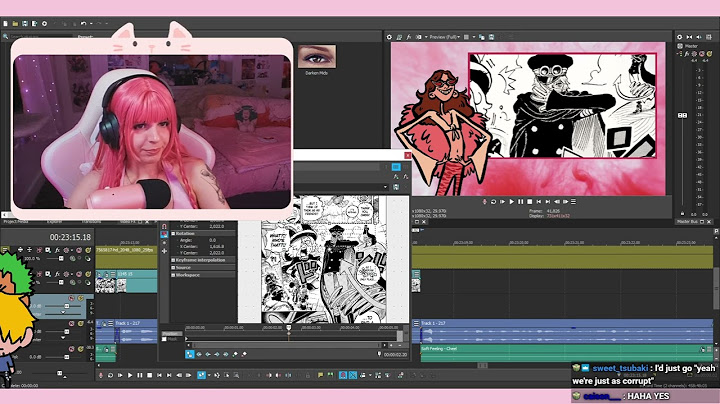This screenshot has height=404, width=720.
Task: Click Play on the main timeline transport
Action: 130,376
